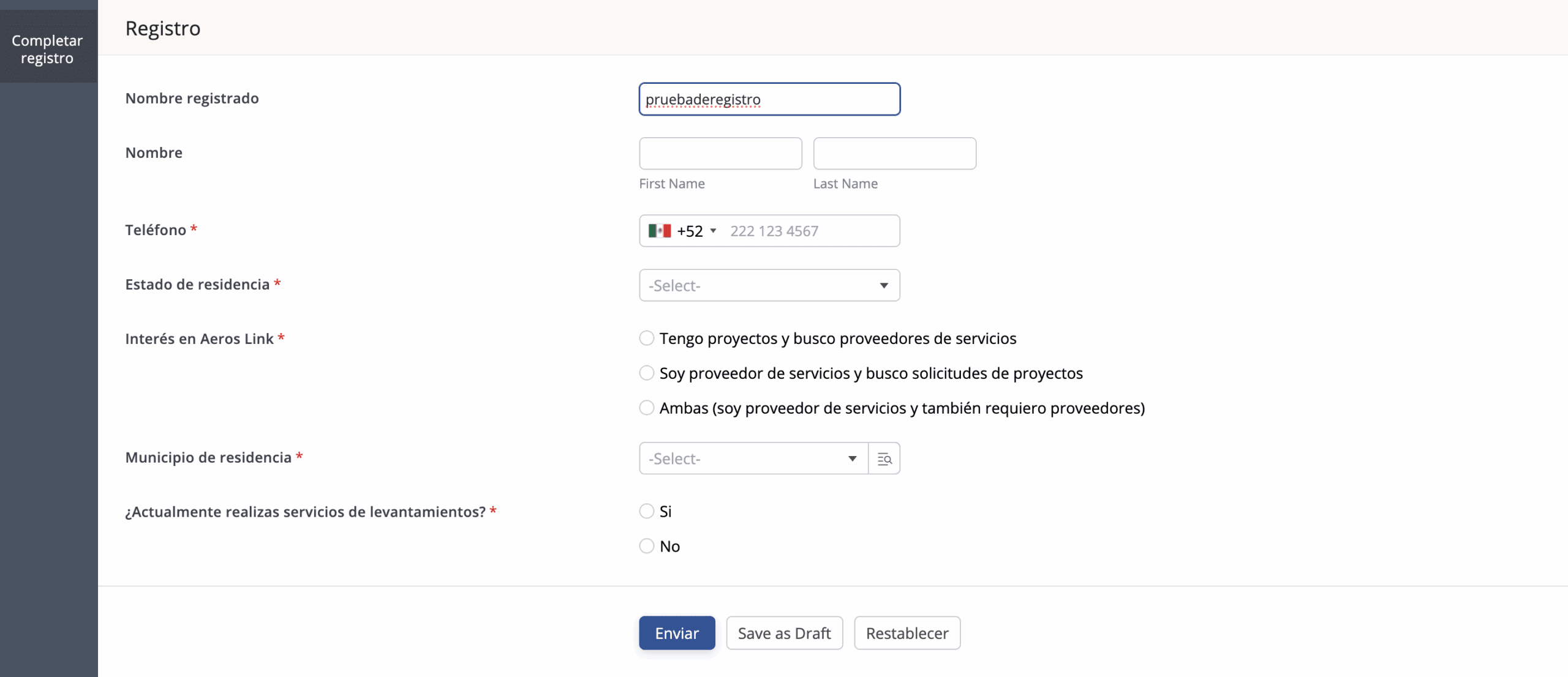1568x677 pixels.
Task: Click the Save as Draft button
Action: pos(784,633)
